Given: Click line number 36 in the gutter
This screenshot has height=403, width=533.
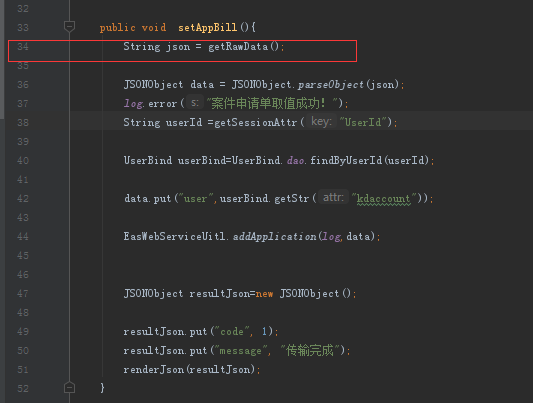Looking at the screenshot, I should (23, 85).
